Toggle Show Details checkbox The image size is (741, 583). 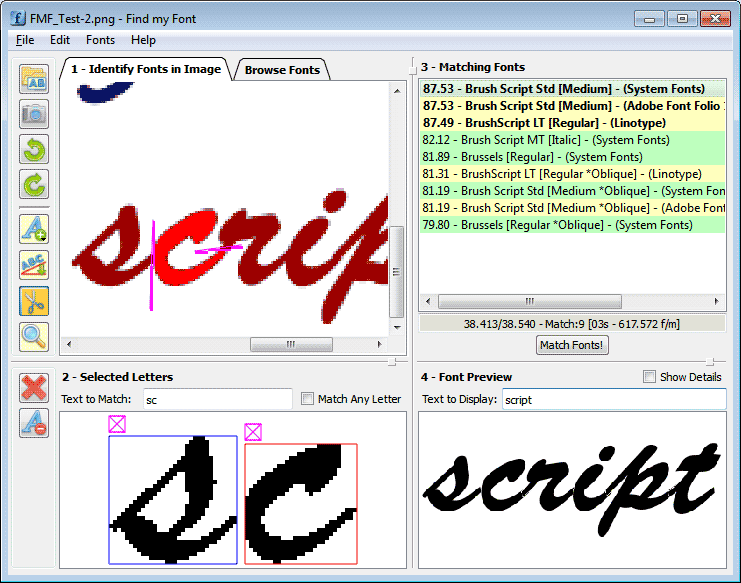649,377
